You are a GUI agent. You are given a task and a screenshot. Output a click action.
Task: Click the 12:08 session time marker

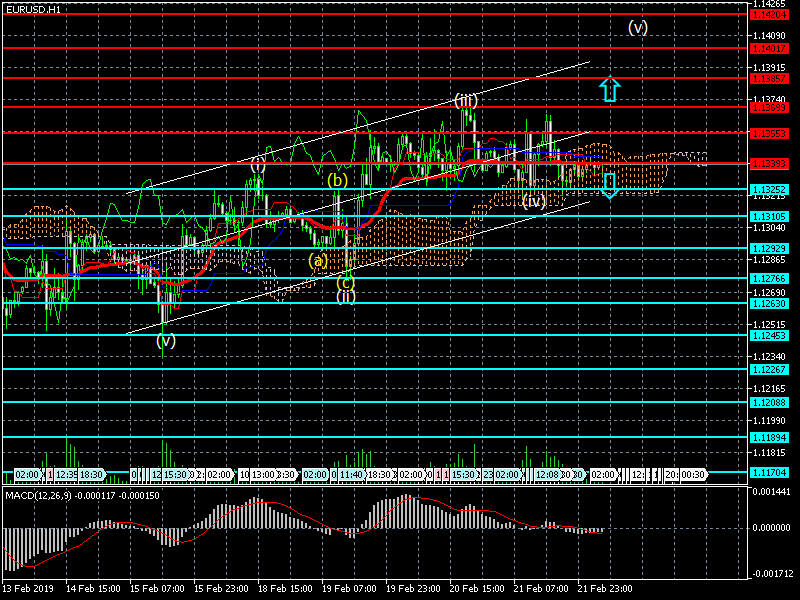coord(547,475)
